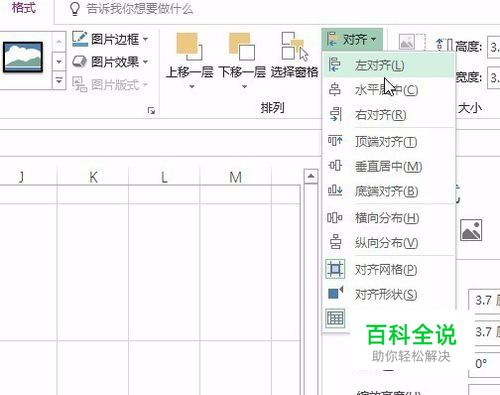The width and height of the screenshot is (500, 395).
Task: Click the crop picture icon
Action: (x=412, y=43)
